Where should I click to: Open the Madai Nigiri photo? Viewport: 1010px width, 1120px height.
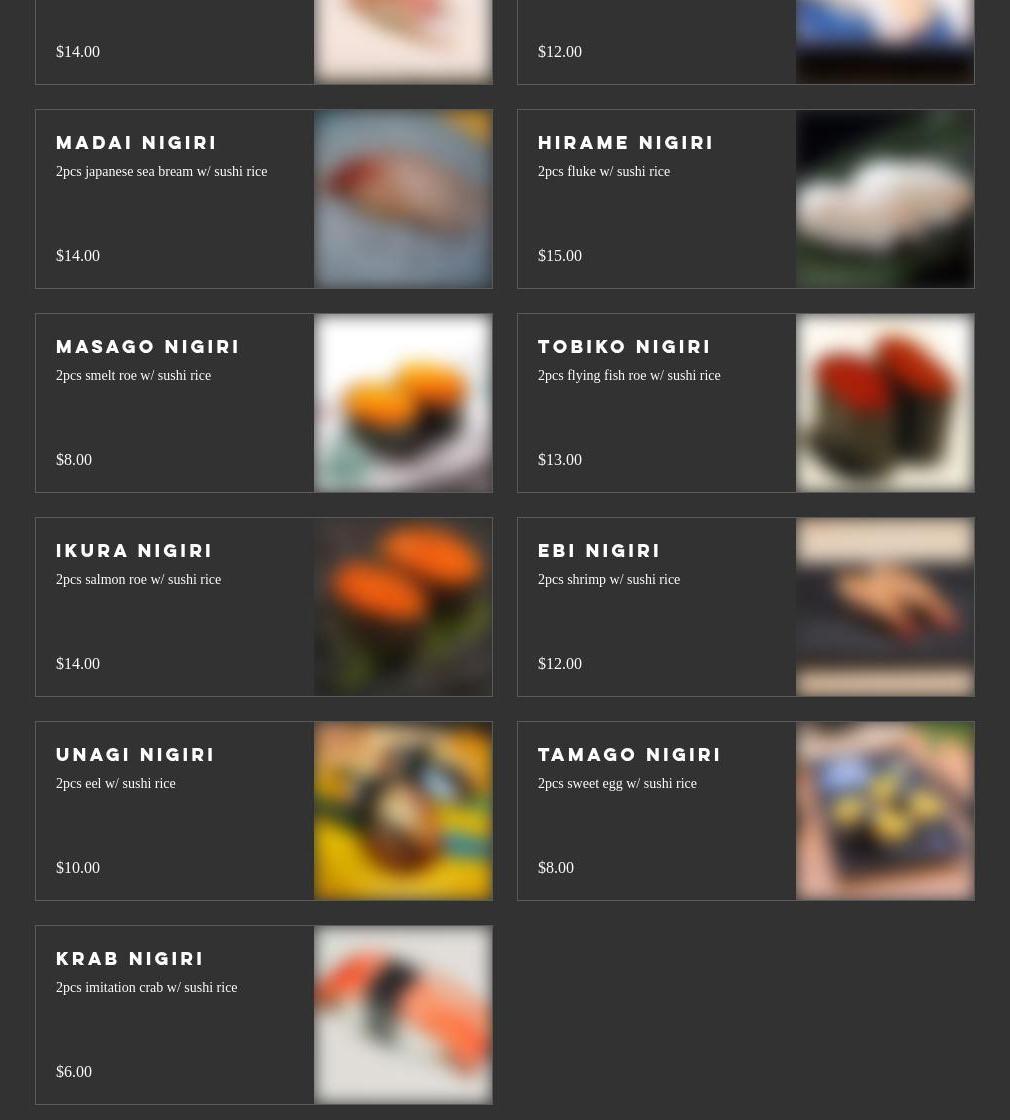403,199
